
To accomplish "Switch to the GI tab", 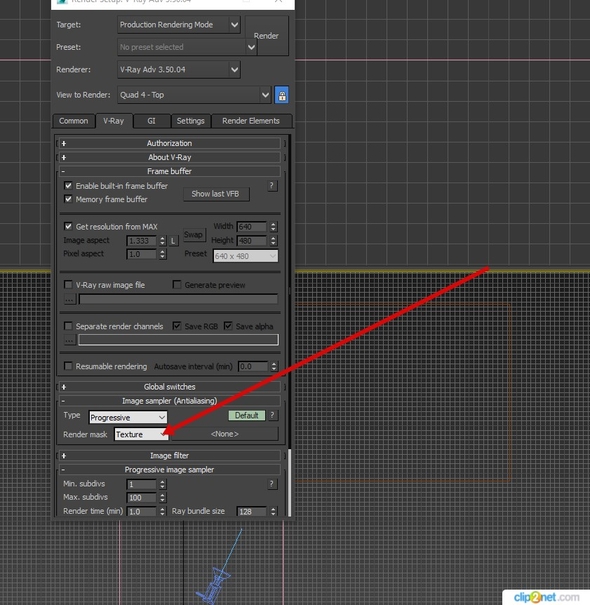I will point(151,121).
